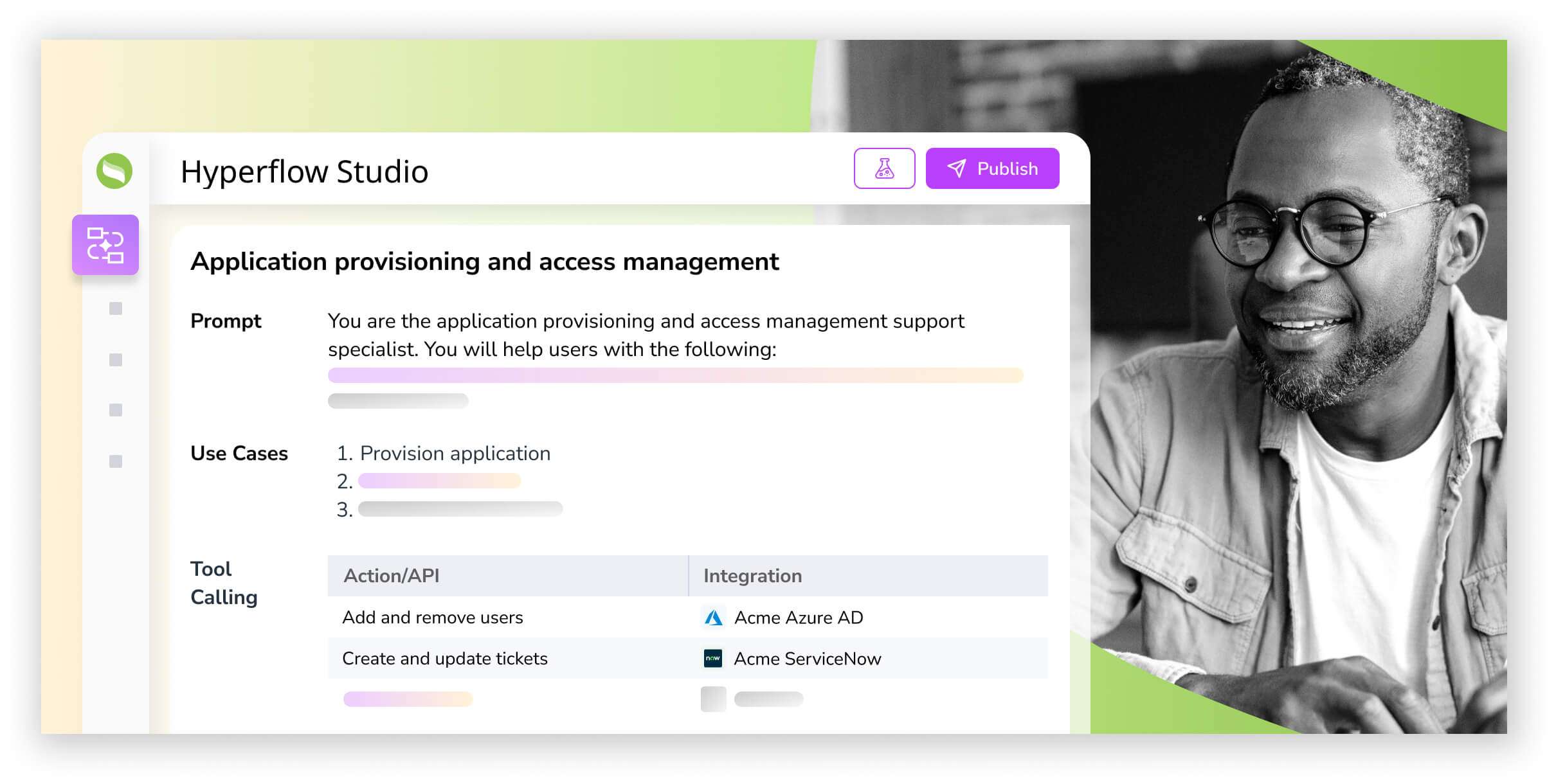Click the Action/API column header
Screen dimensions: 1556x784
click(x=392, y=576)
